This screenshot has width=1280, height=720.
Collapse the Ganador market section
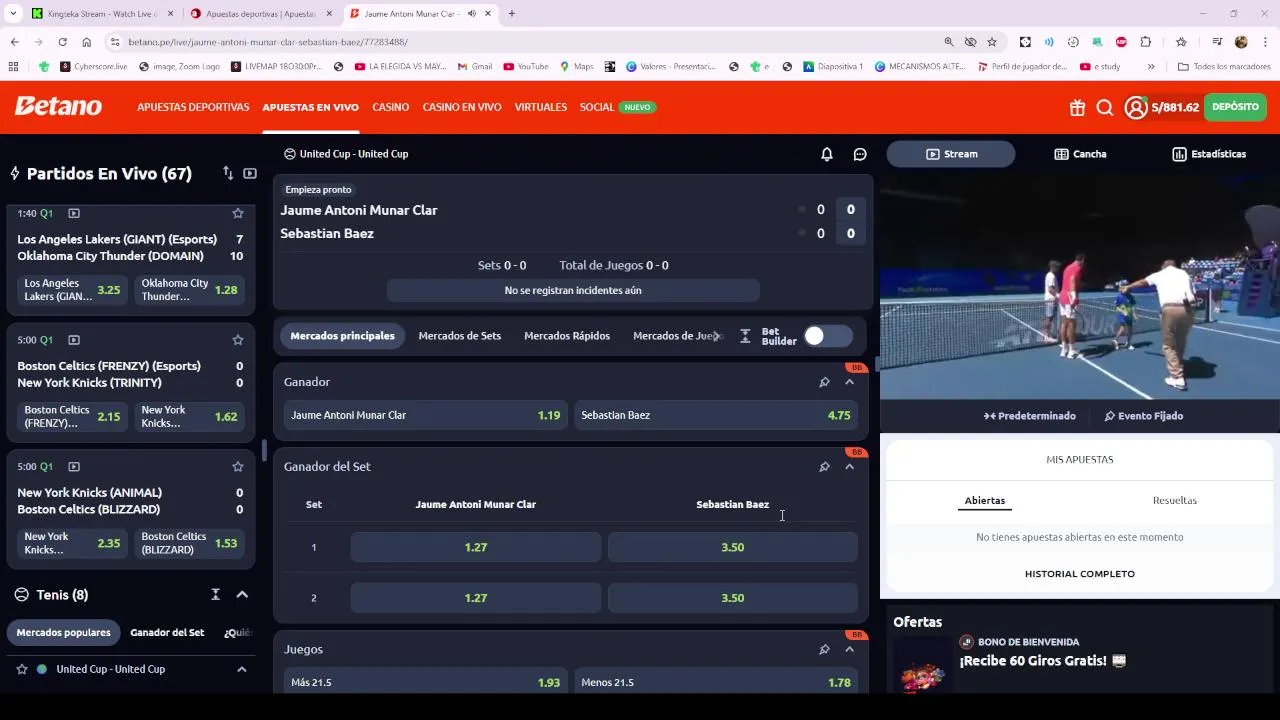[x=850, y=382]
